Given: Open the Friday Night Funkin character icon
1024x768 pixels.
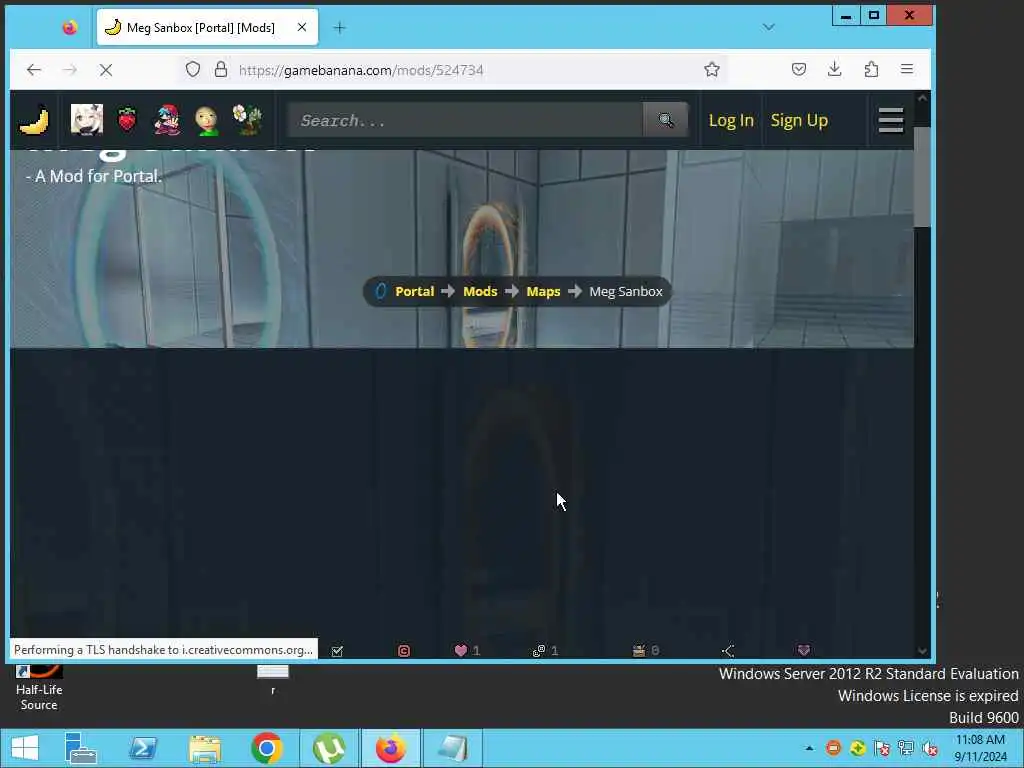Looking at the screenshot, I should 167,120.
